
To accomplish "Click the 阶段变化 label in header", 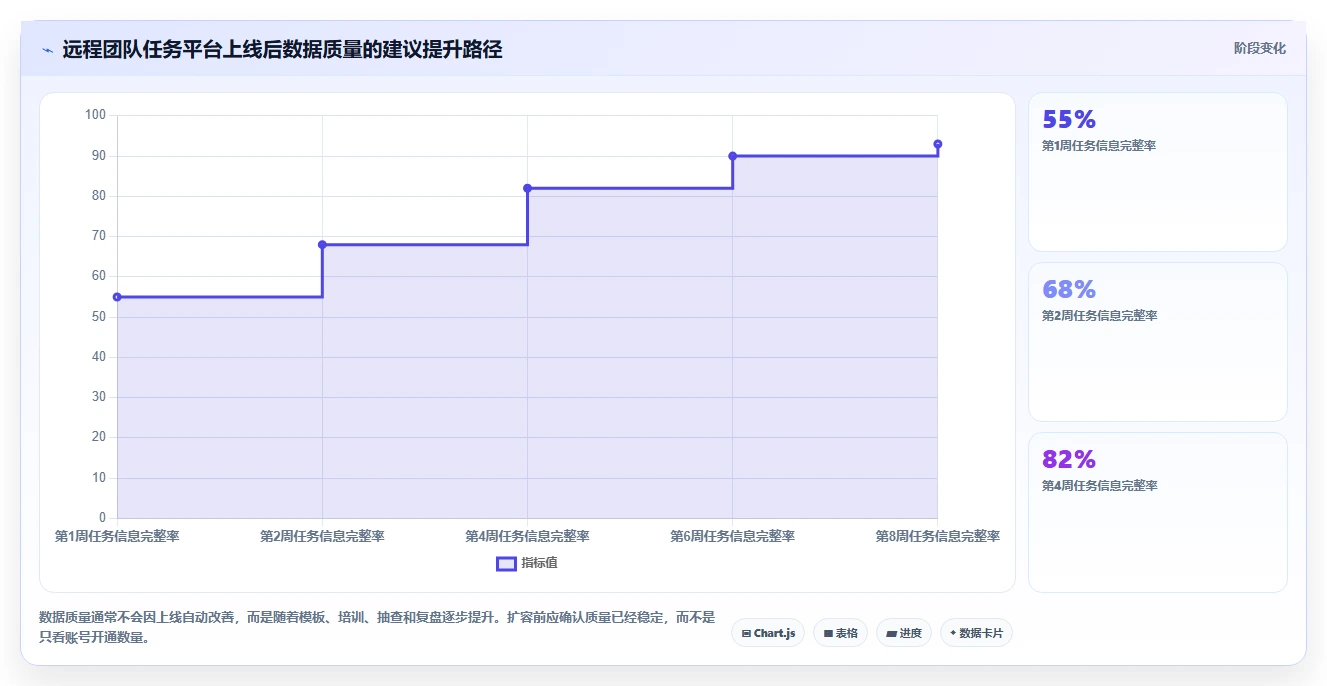I will (x=1260, y=48).
